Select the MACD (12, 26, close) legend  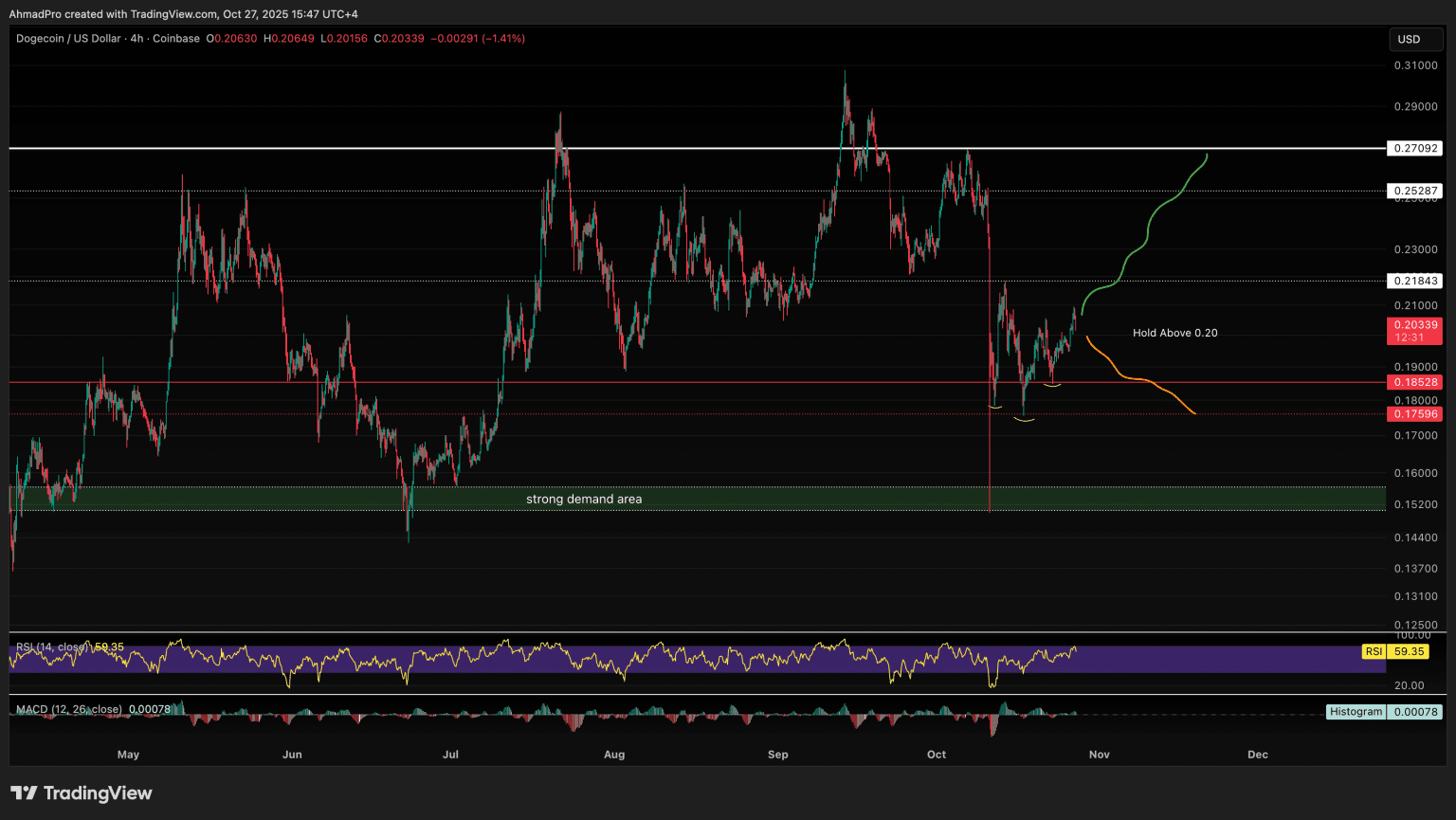coord(69,709)
